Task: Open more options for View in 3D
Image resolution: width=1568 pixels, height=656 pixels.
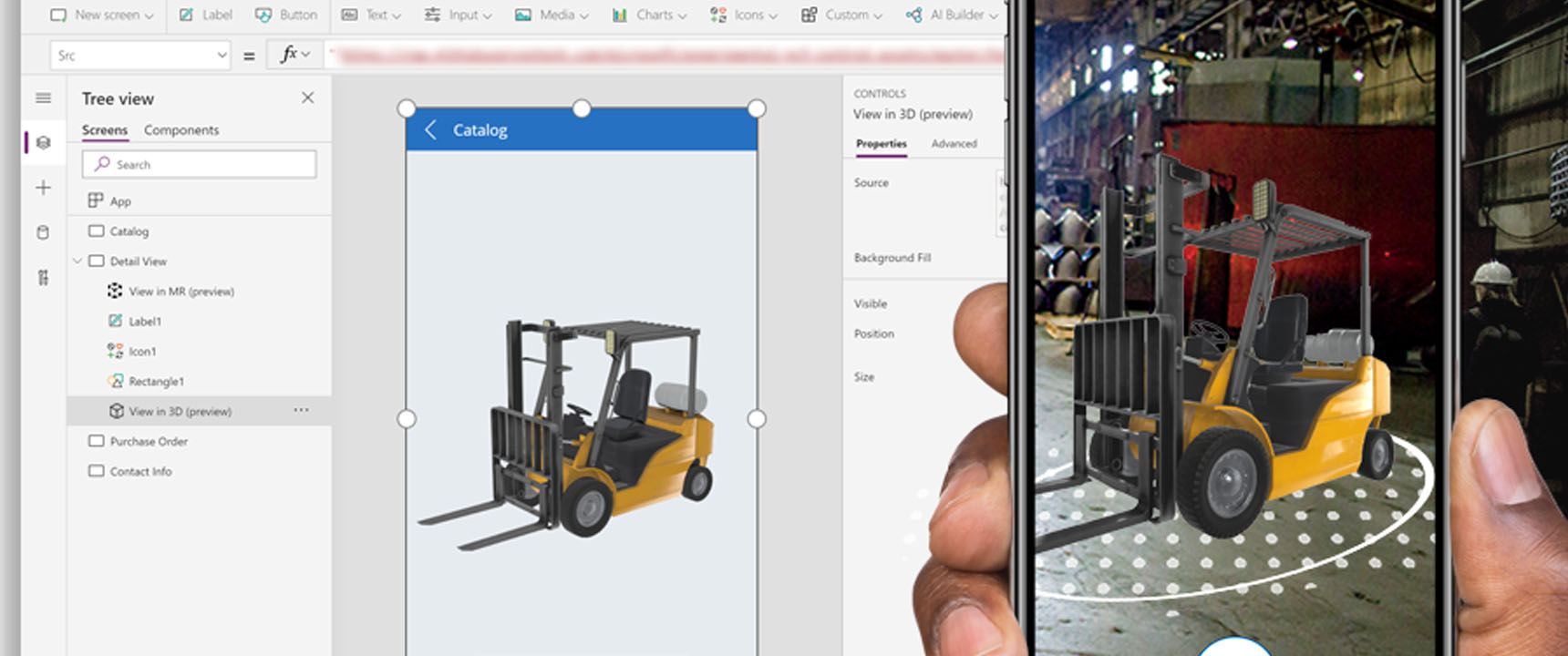Action: 302,410
